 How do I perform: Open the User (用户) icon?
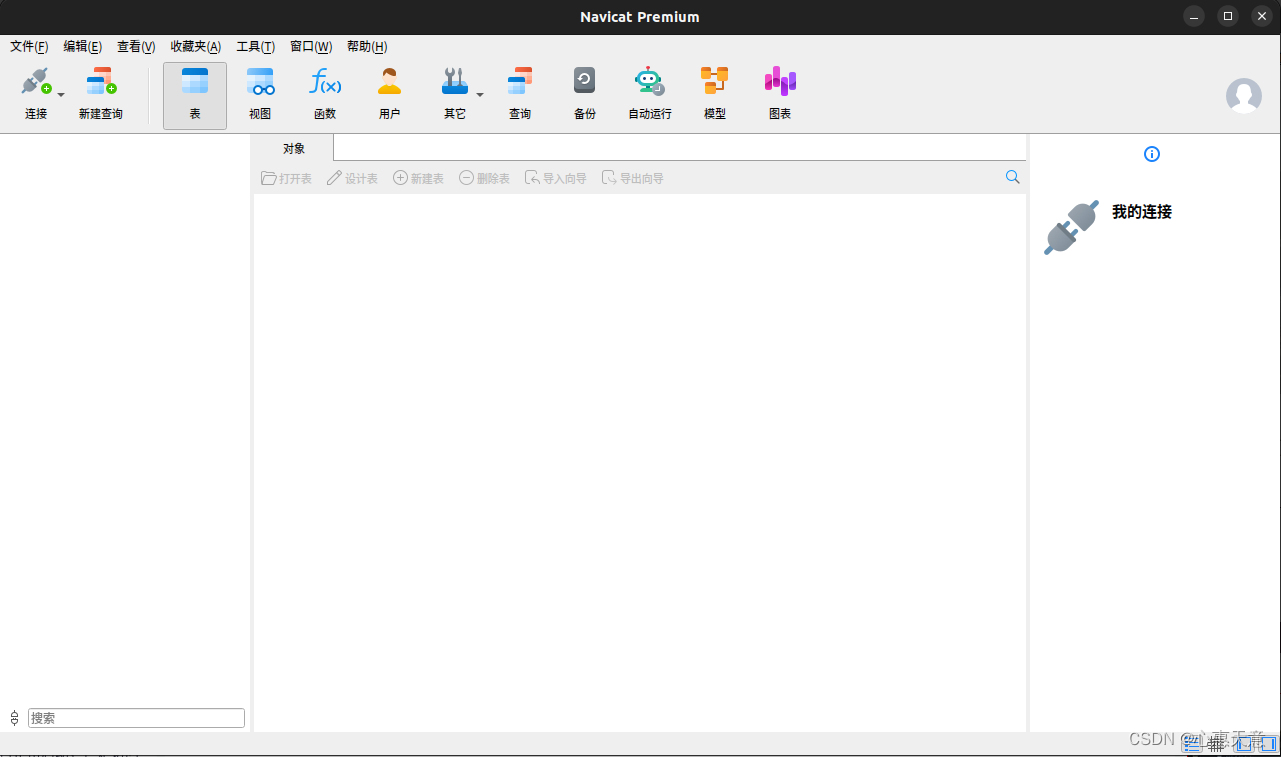[x=390, y=81]
